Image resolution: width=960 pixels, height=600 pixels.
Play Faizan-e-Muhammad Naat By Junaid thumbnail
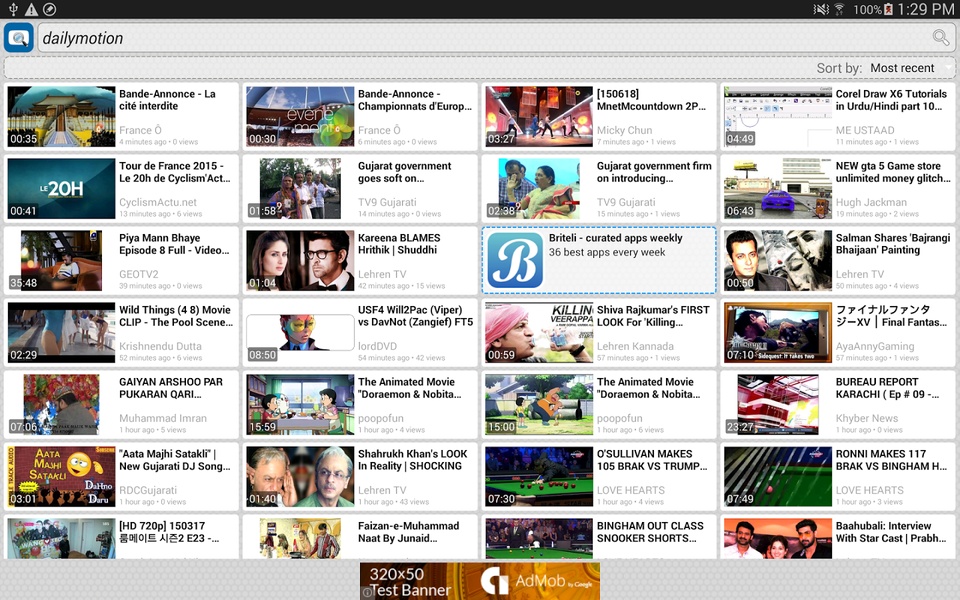pos(300,538)
